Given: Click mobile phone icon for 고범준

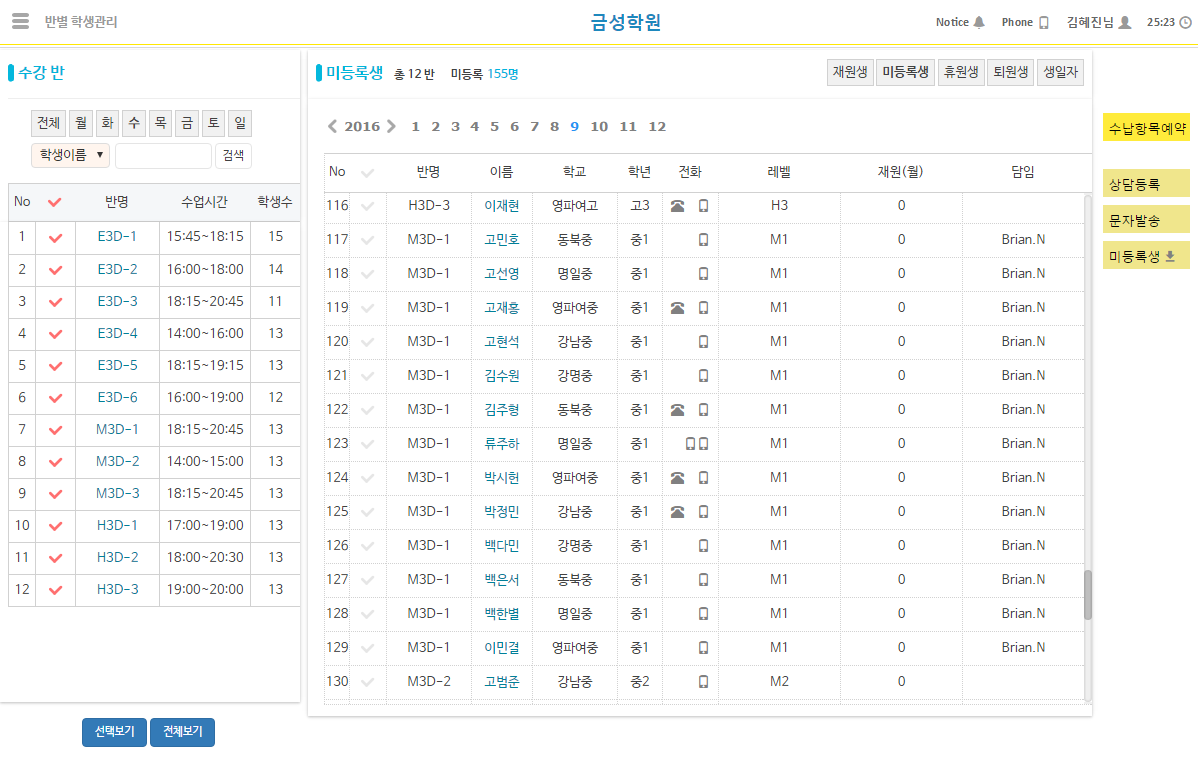Looking at the screenshot, I should [x=704, y=681].
